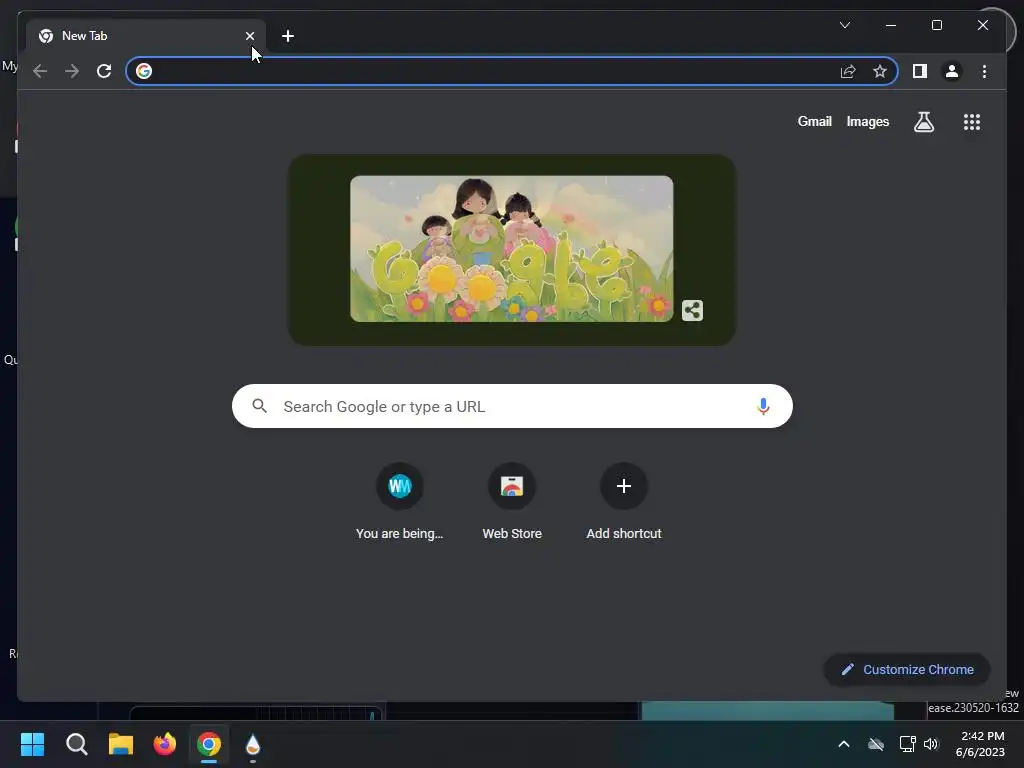Screen dimensions: 1024x768
Task: Click the OneDrive cloud tray icon
Action: point(876,744)
